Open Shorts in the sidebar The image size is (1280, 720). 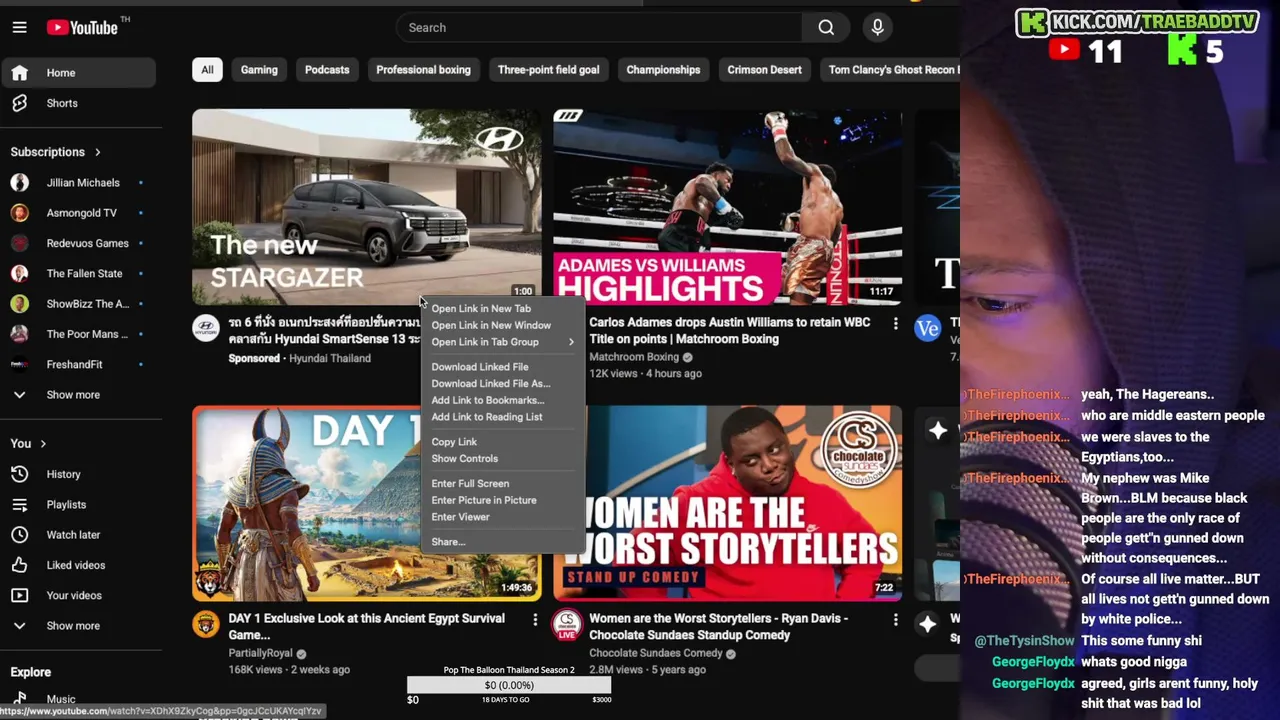pos(78,103)
